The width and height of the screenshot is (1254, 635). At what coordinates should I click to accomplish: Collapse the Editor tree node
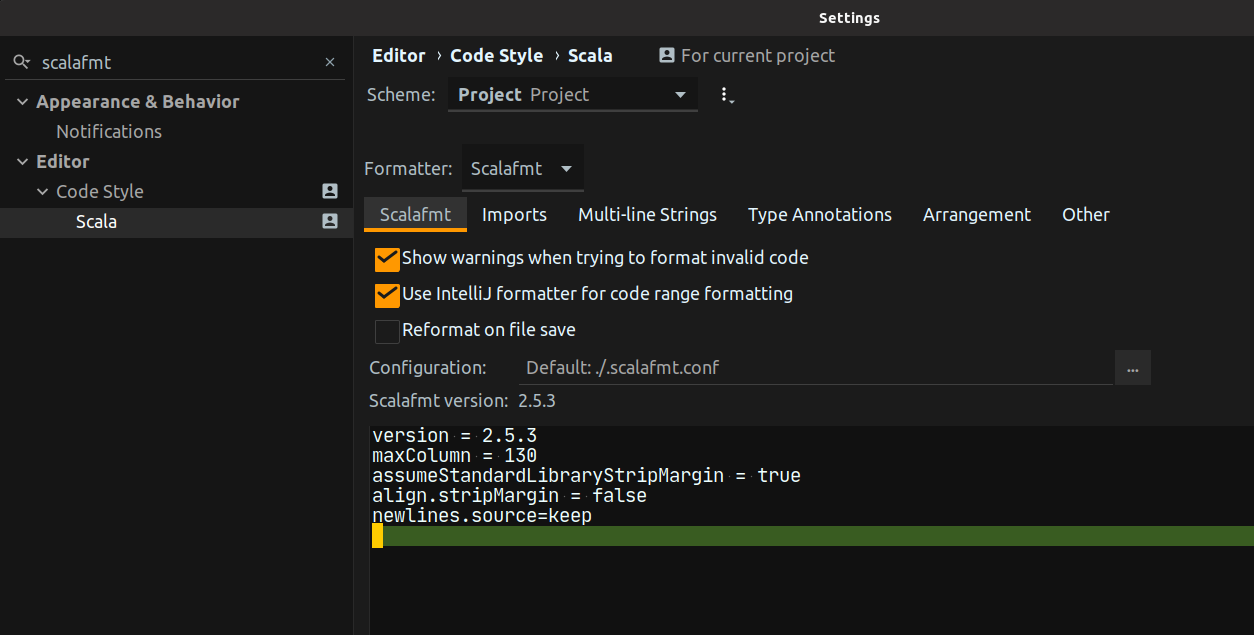pyautogui.click(x=23, y=162)
